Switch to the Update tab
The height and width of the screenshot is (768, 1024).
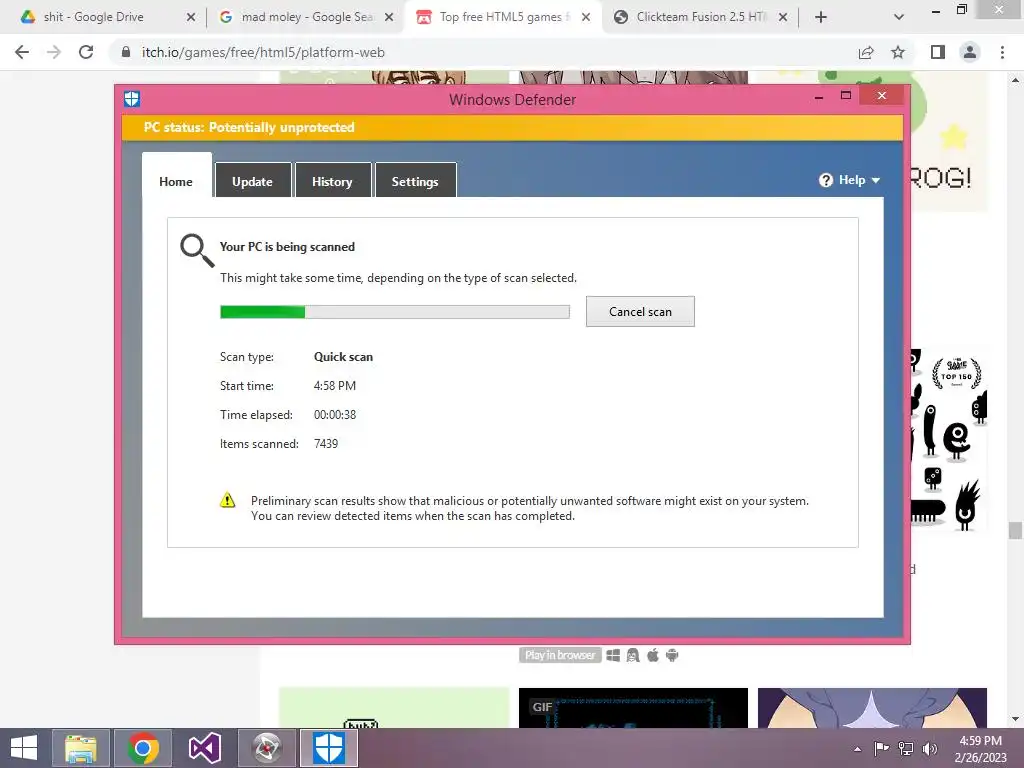pyautogui.click(x=253, y=181)
